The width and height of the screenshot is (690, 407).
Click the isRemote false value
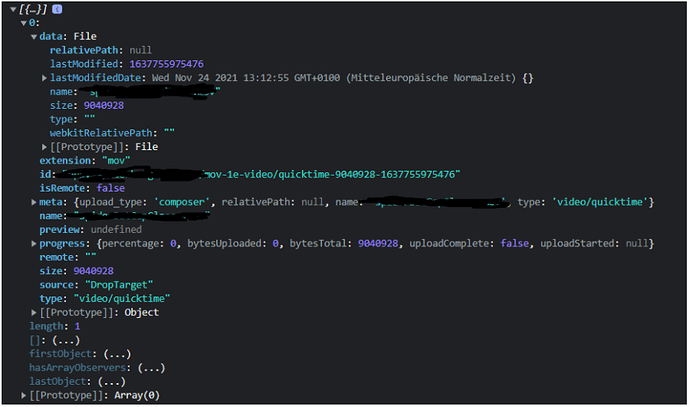[110, 188]
